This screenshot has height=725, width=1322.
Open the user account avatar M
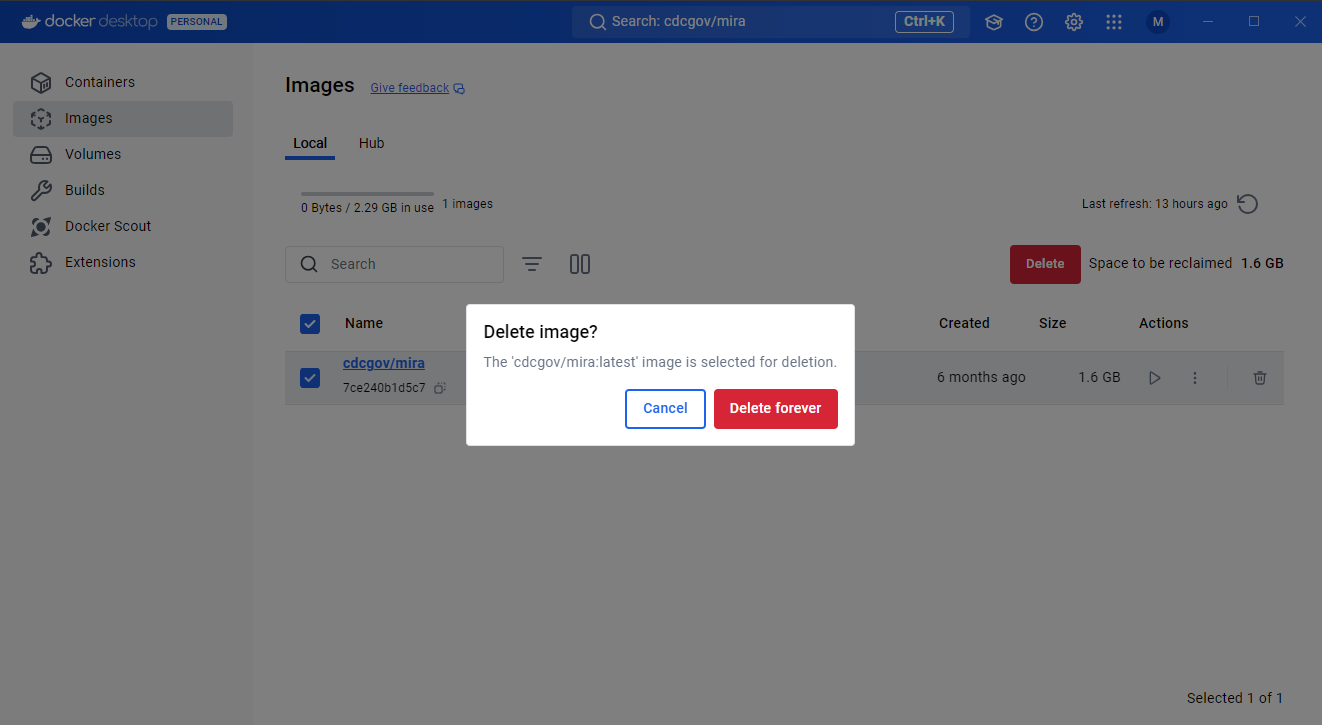(x=1158, y=22)
